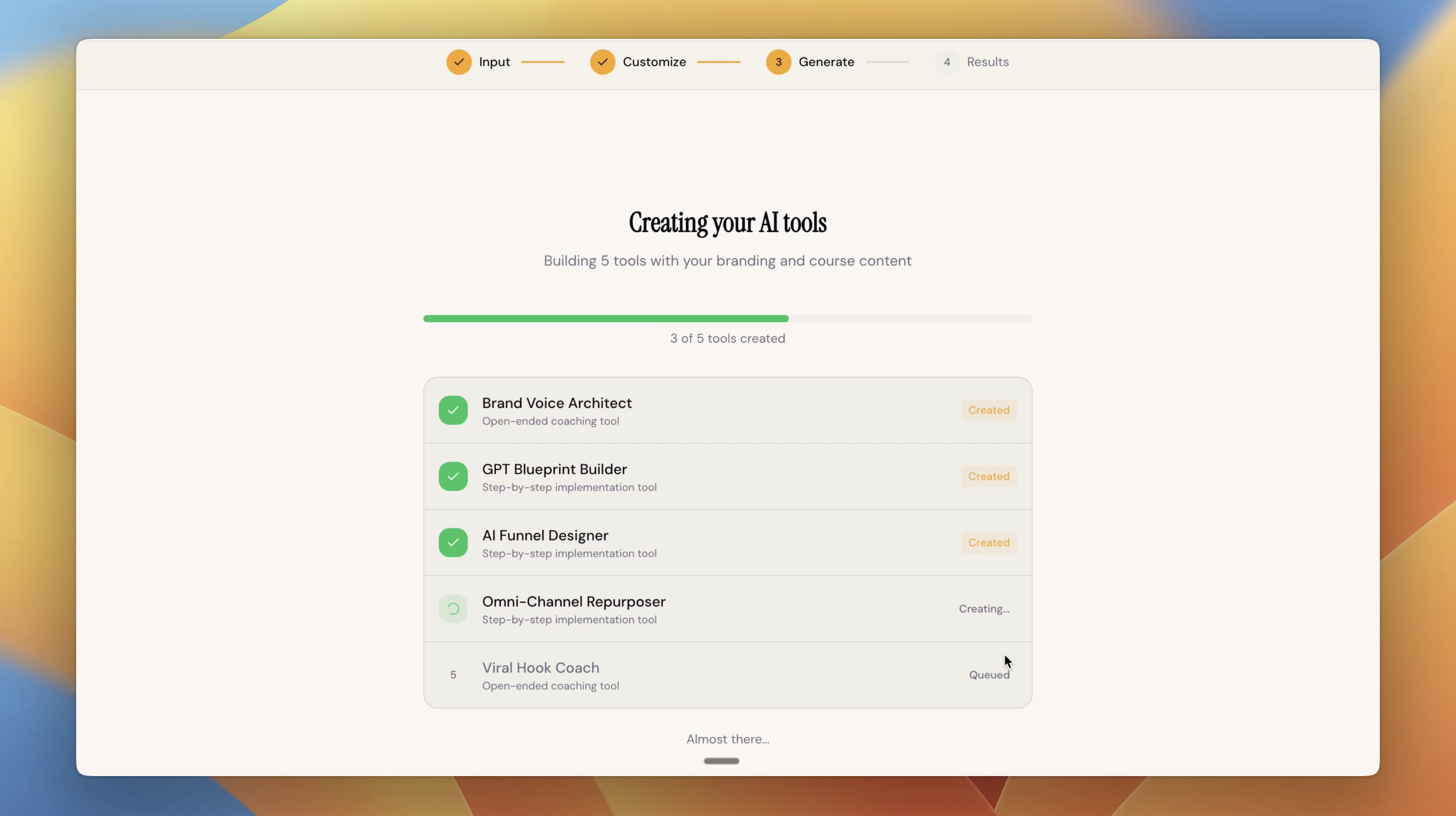This screenshot has width=1456, height=816.
Task: Select the GPT Blueprint Builder list row
Action: pos(727,476)
